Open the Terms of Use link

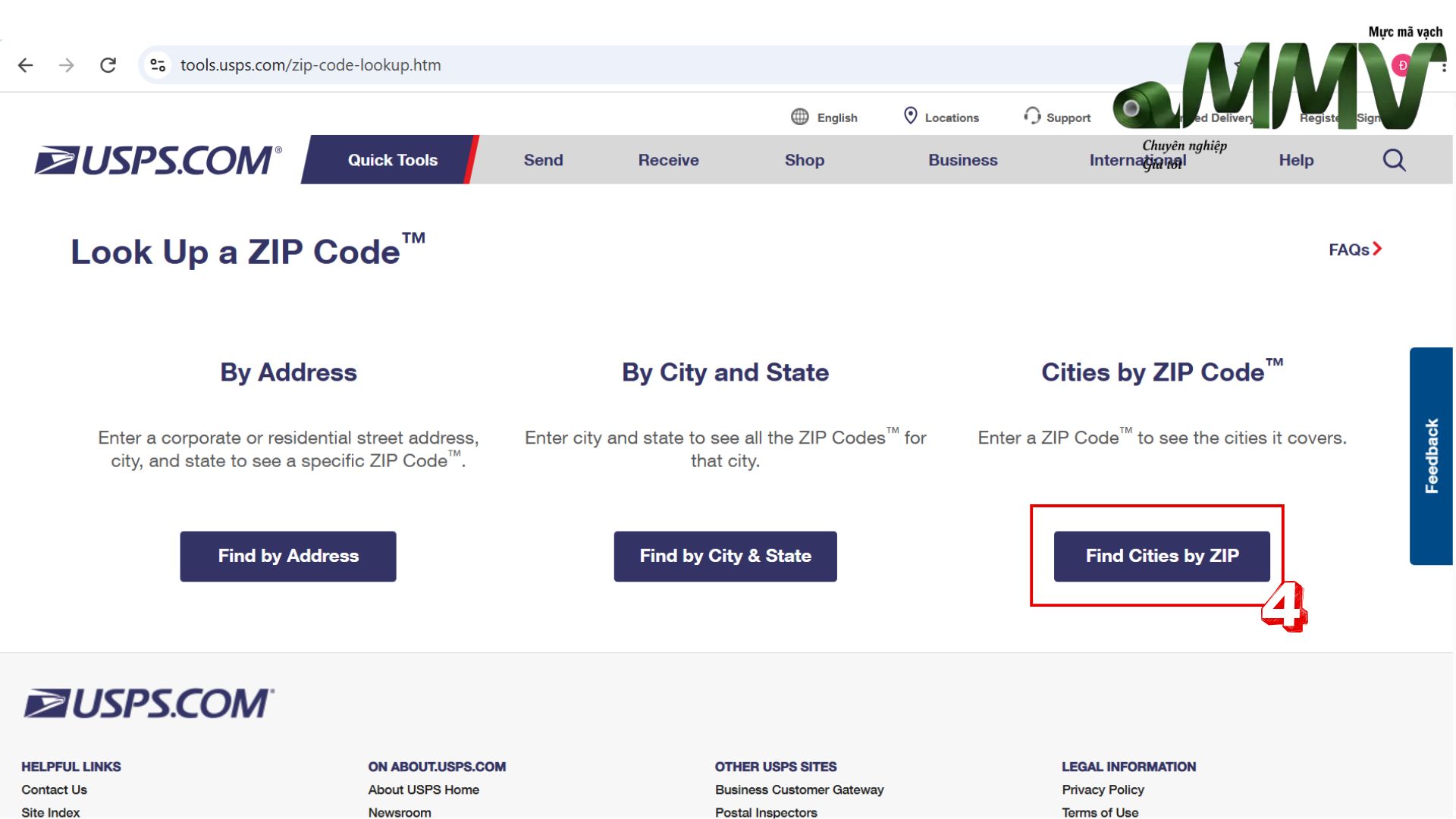1100,812
